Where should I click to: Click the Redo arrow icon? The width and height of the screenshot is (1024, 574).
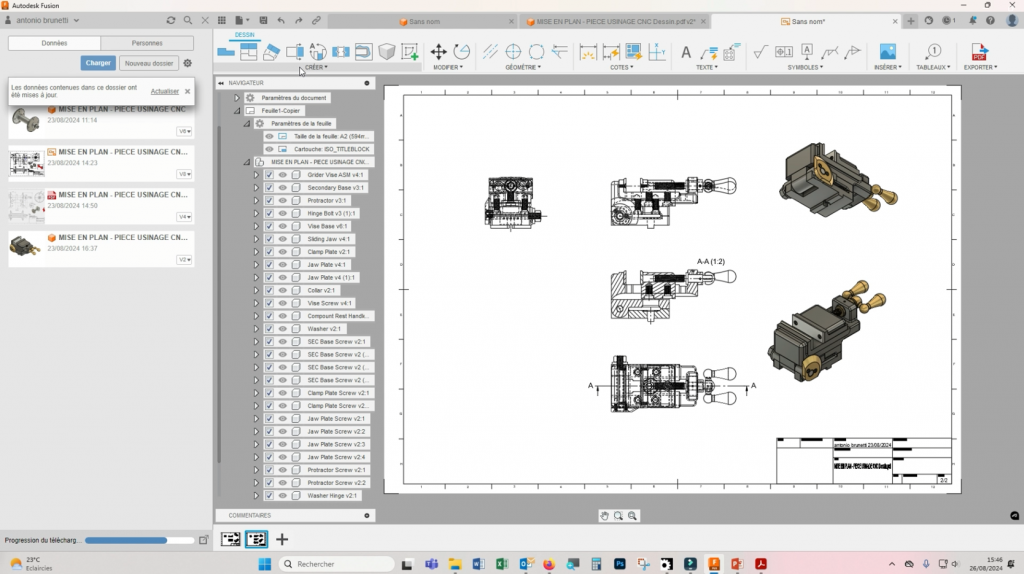point(298,20)
